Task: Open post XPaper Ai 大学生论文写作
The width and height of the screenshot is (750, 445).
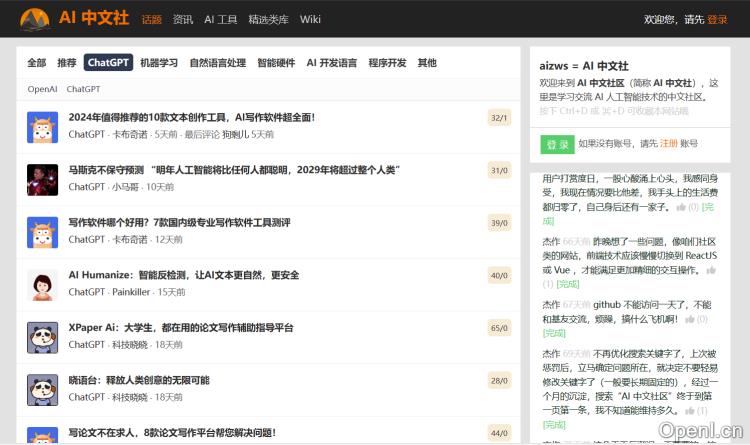Action: [x=181, y=328]
